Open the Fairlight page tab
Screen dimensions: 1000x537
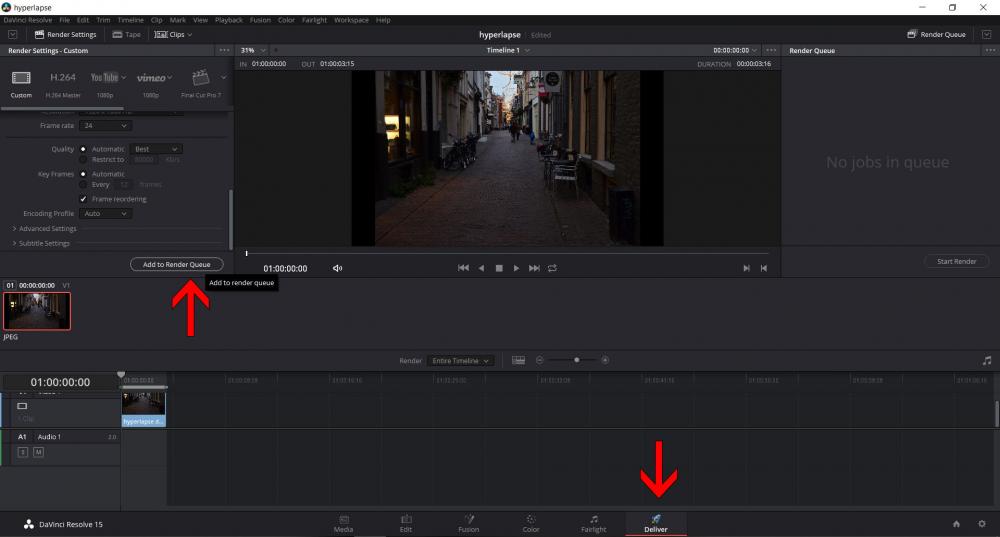pos(593,524)
